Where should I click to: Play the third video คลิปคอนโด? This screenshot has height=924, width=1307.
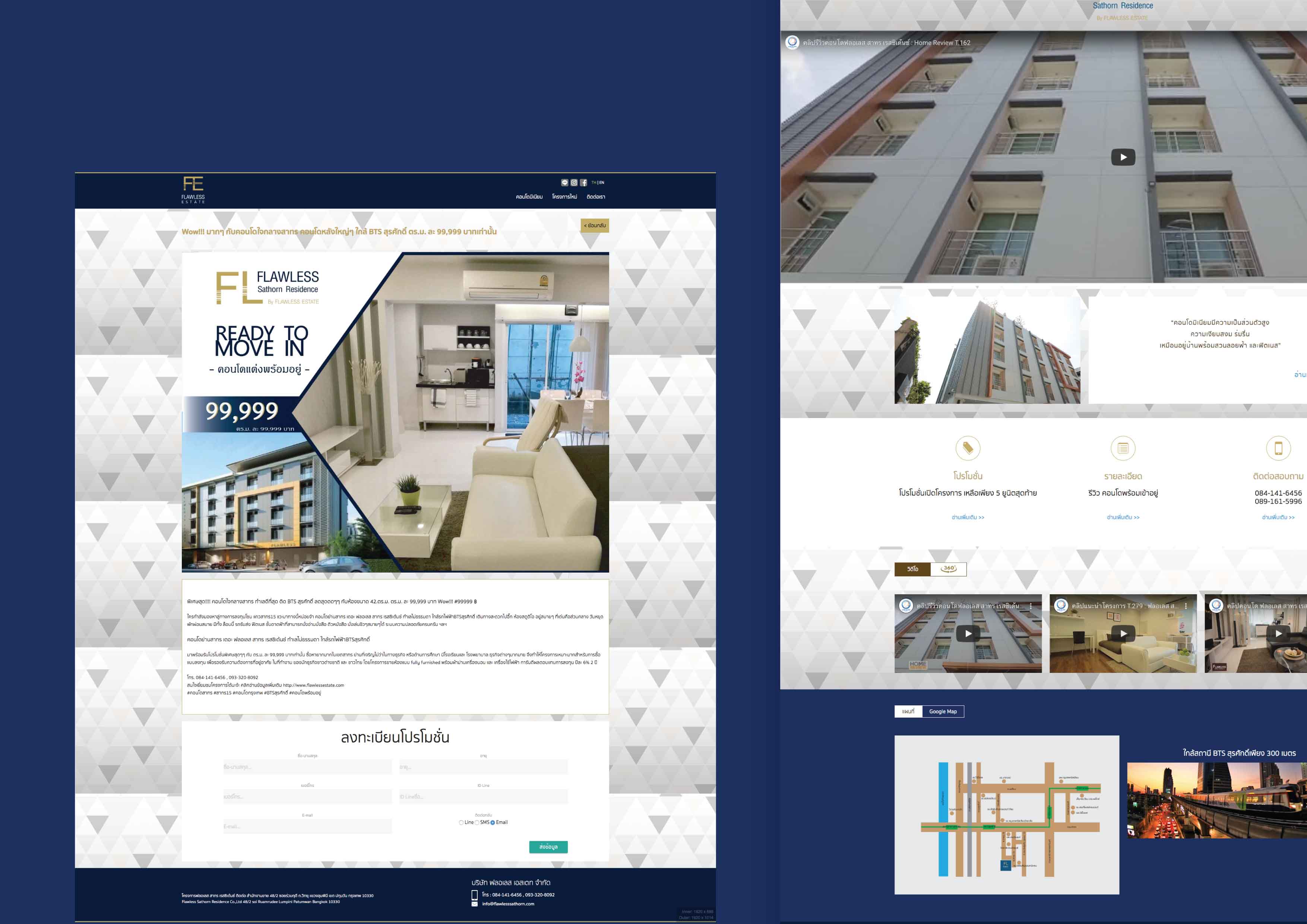point(1279,634)
